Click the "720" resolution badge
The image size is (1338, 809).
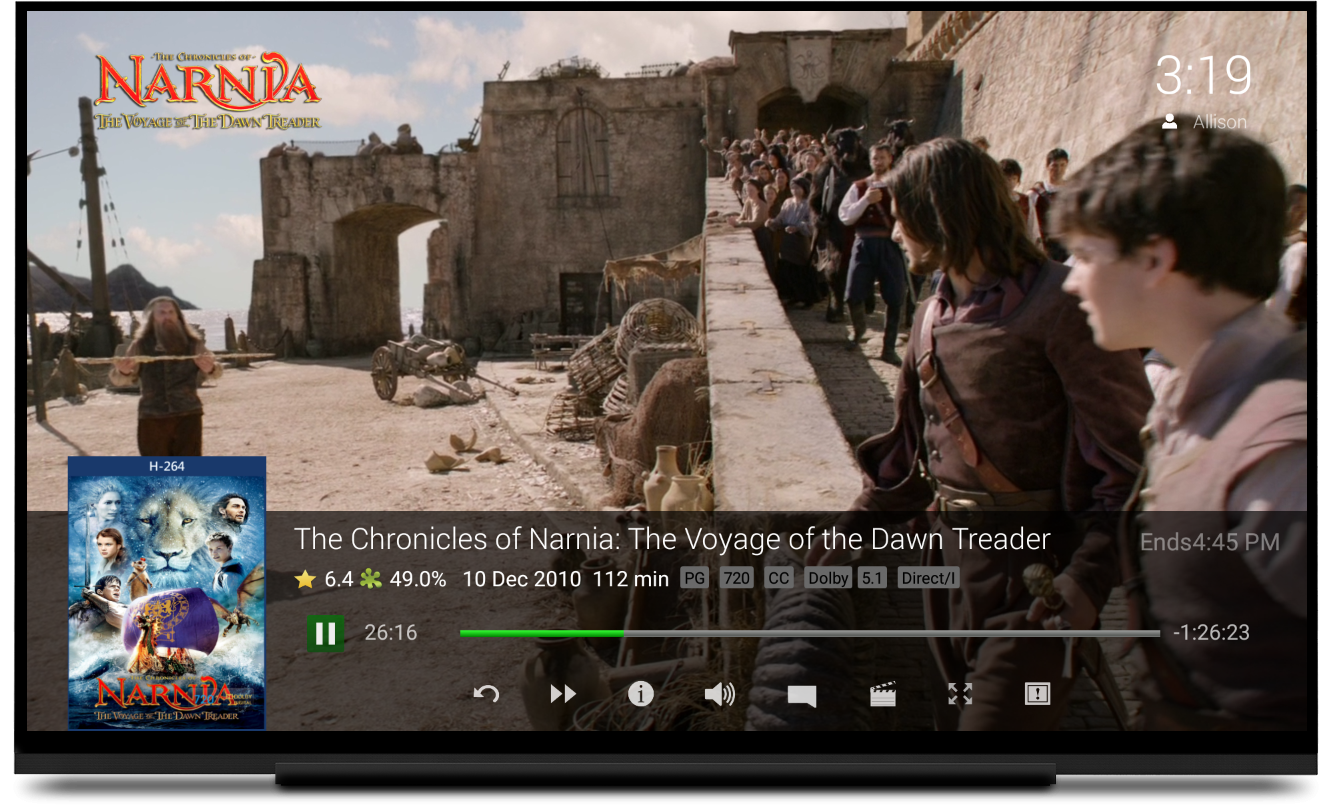point(737,578)
